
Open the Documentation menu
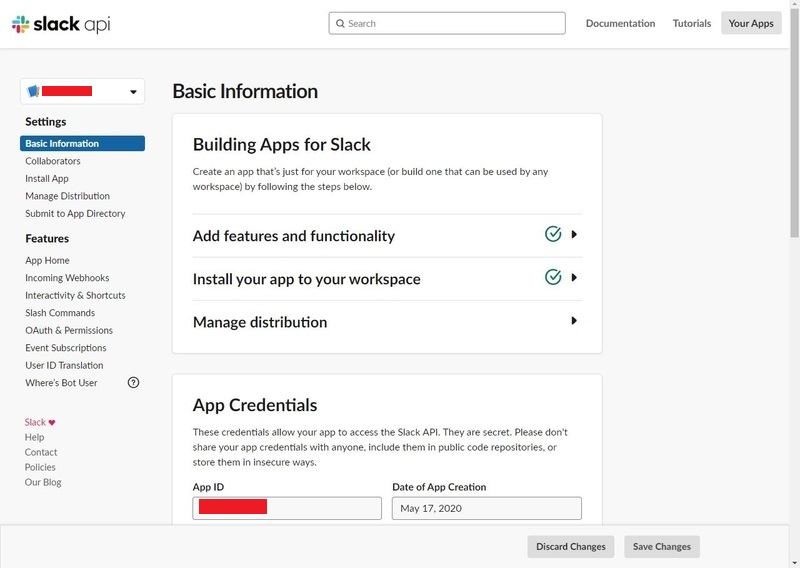tap(620, 23)
